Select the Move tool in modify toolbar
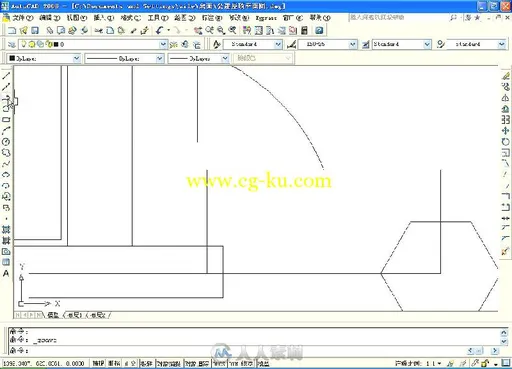Viewport: 512px width, 369px height. [x=505, y=131]
